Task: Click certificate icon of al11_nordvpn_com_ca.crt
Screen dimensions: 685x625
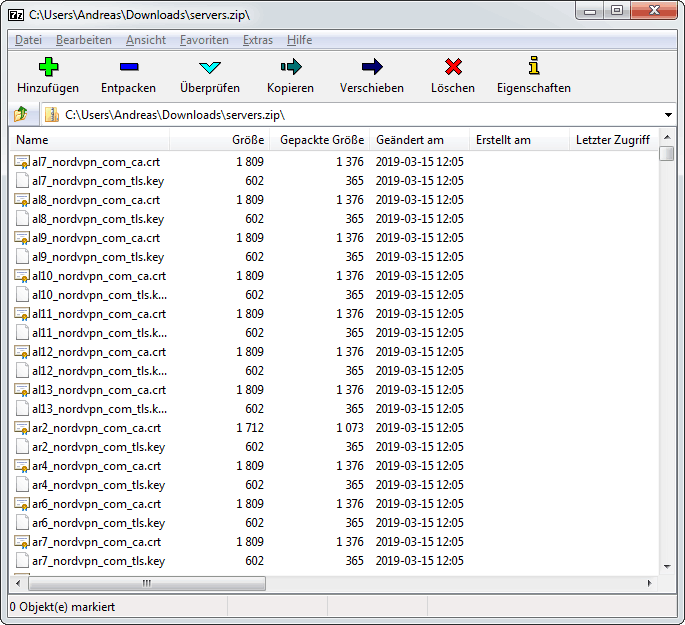Action: [x=22, y=314]
